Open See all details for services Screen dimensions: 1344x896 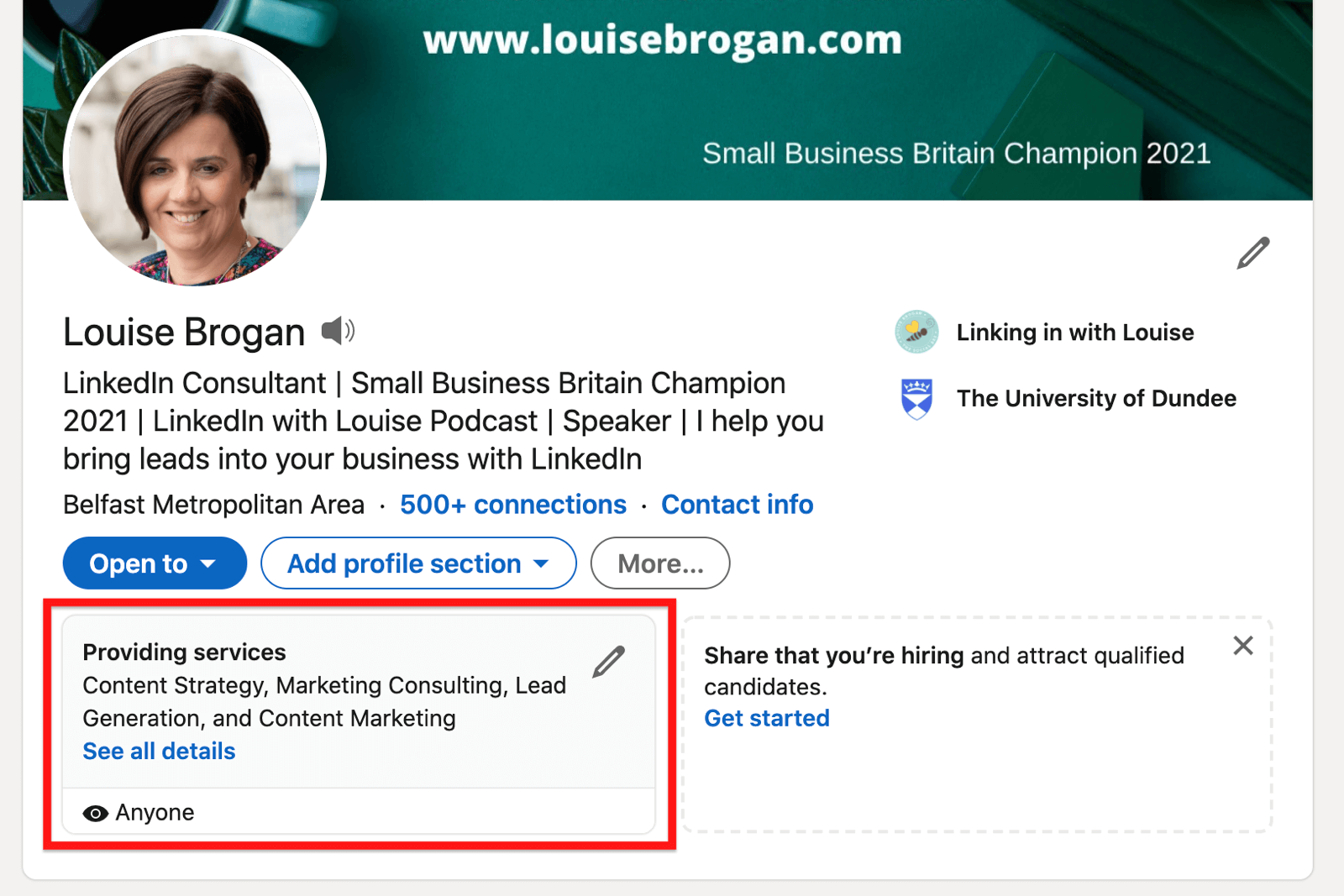click(x=159, y=751)
